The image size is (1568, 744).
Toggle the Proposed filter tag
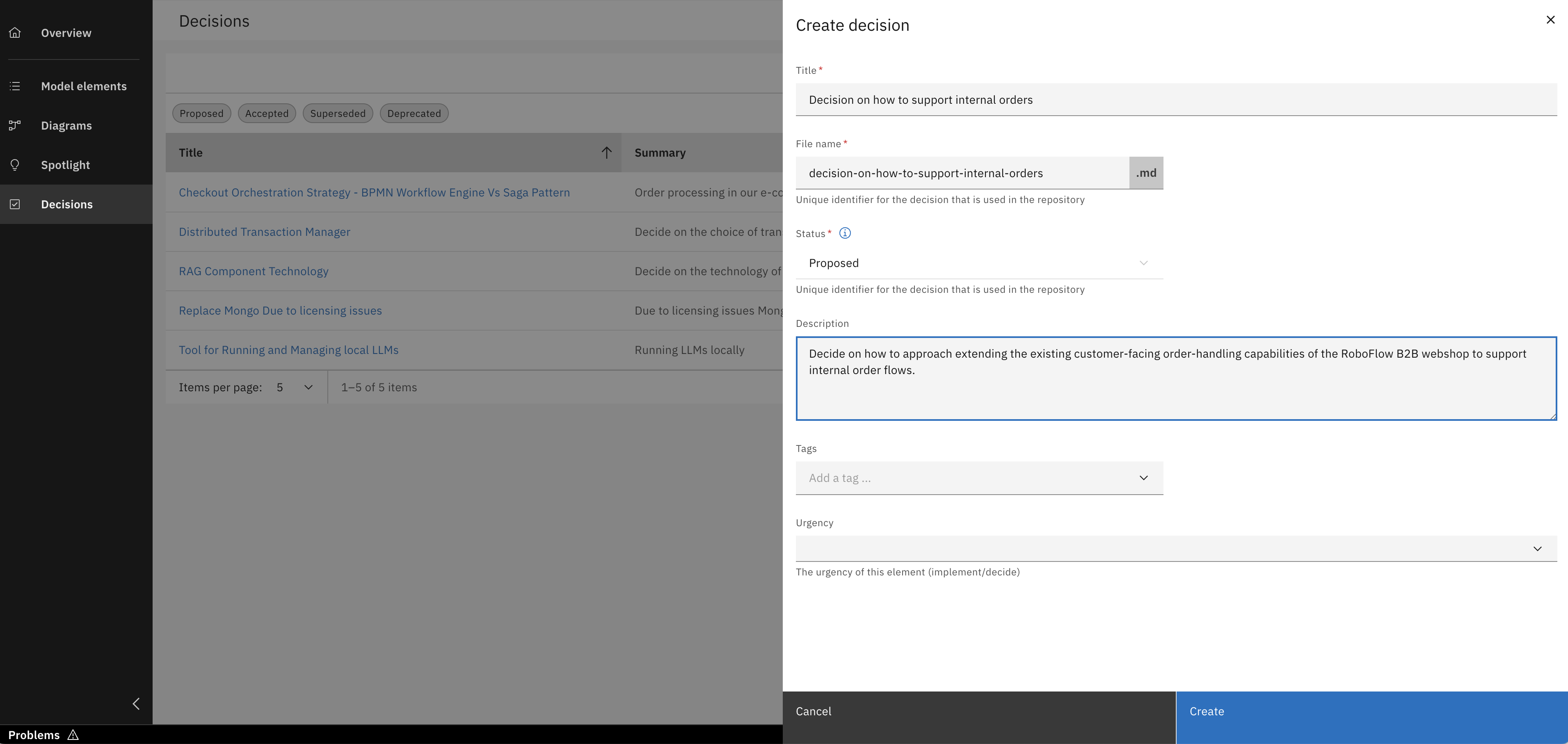pos(201,113)
